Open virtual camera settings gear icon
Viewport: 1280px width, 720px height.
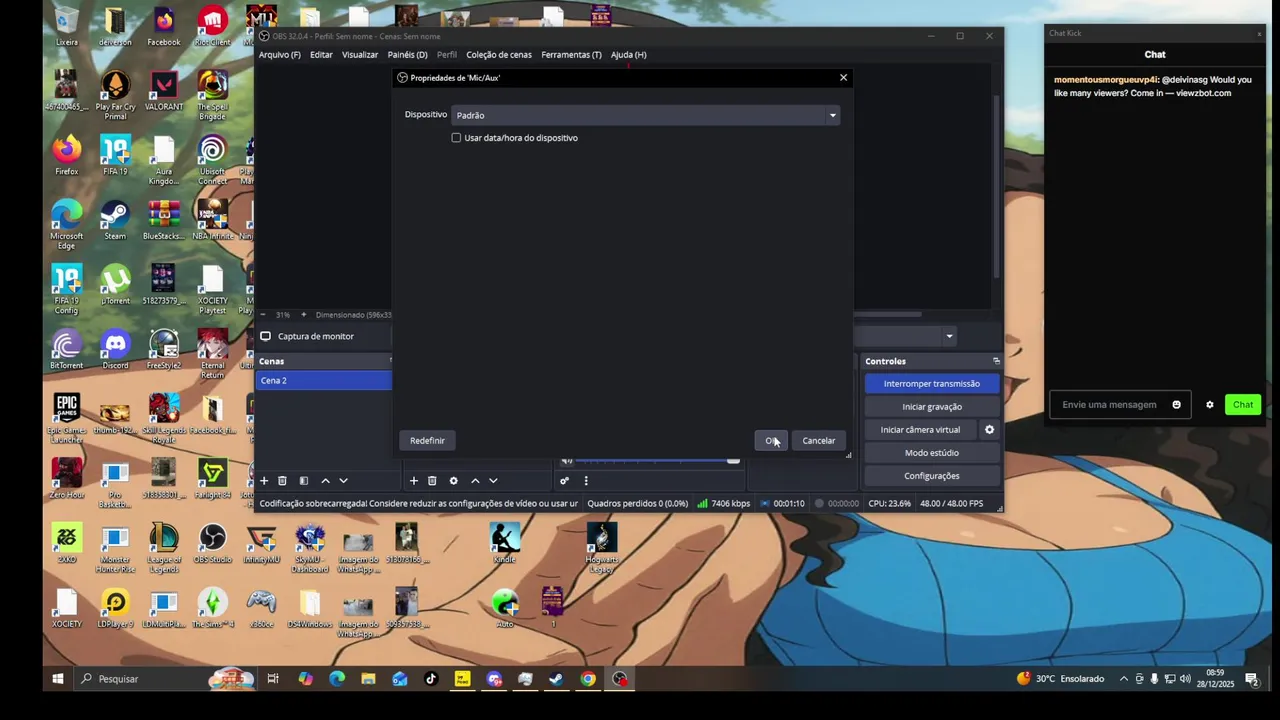click(989, 430)
